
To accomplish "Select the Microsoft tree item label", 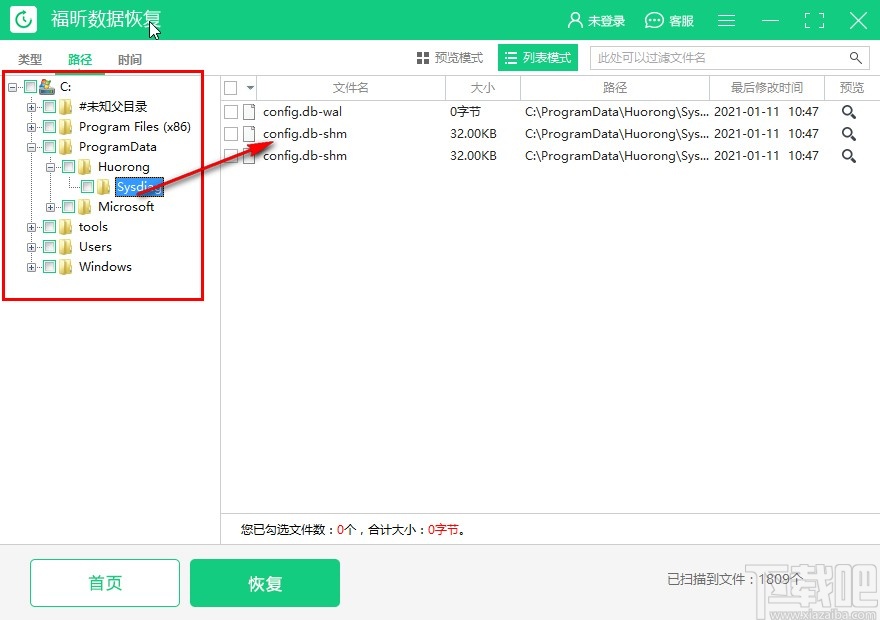I will click(x=126, y=206).
